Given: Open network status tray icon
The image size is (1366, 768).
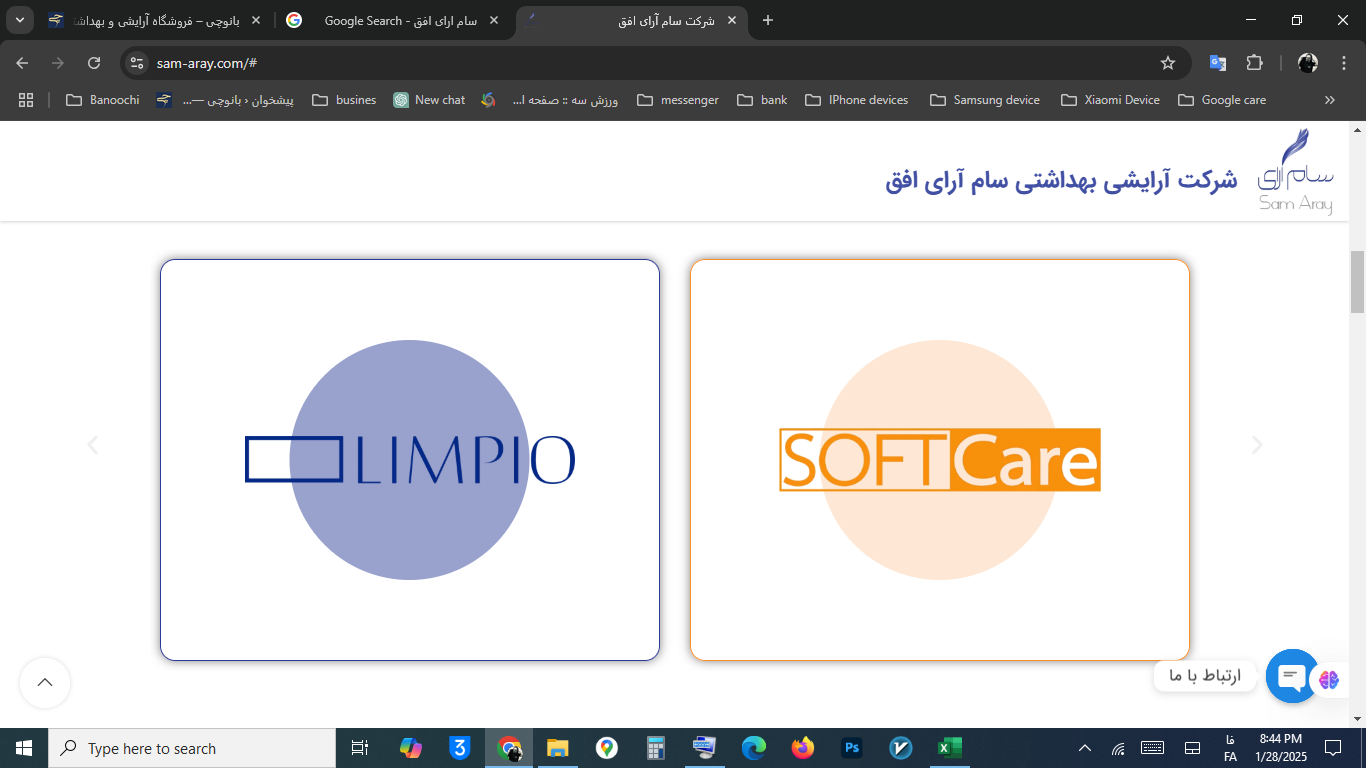Looking at the screenshot, I should click(x=1118, y=748).
